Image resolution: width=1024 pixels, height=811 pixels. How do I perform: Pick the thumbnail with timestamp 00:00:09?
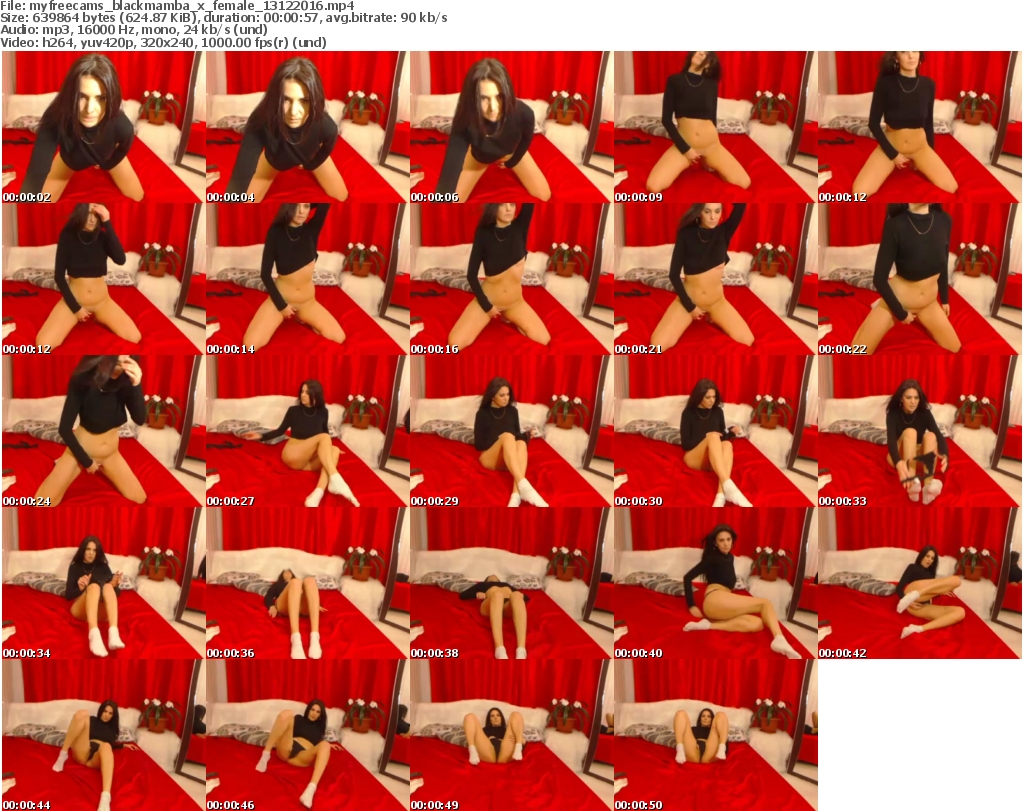tap(715, 127)
